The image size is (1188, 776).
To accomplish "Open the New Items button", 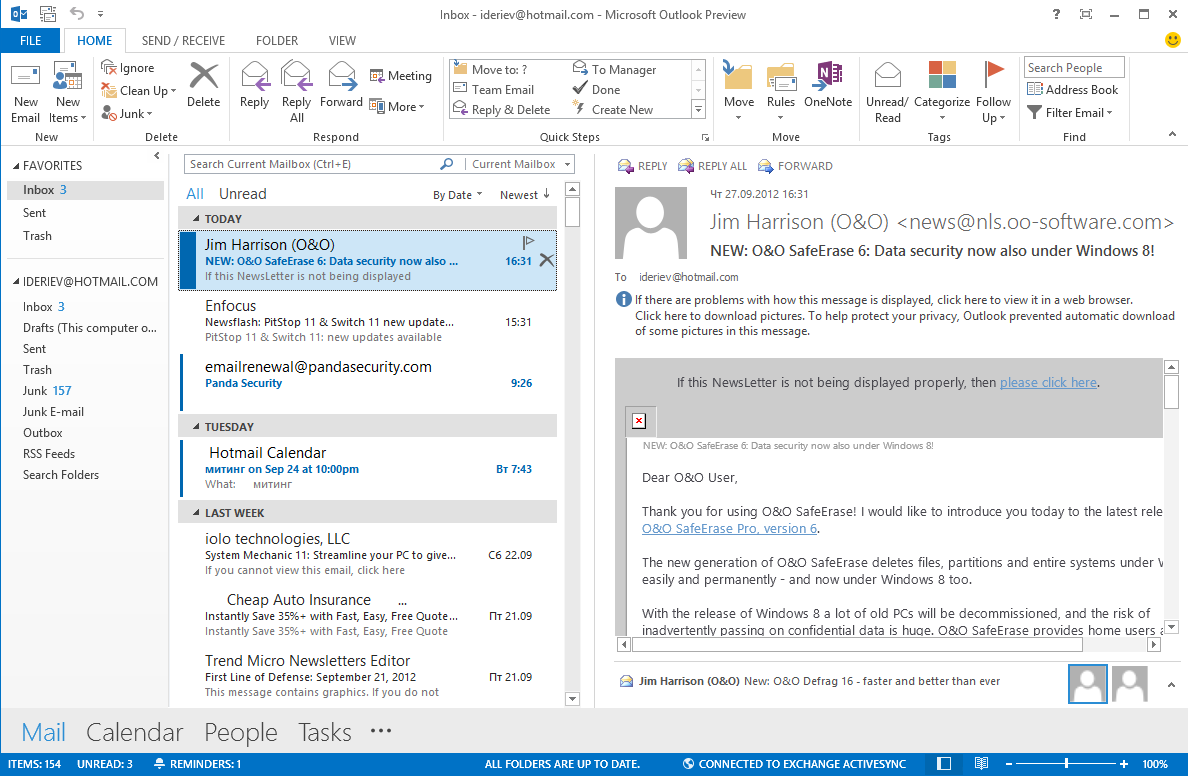I will coord(67,92).
